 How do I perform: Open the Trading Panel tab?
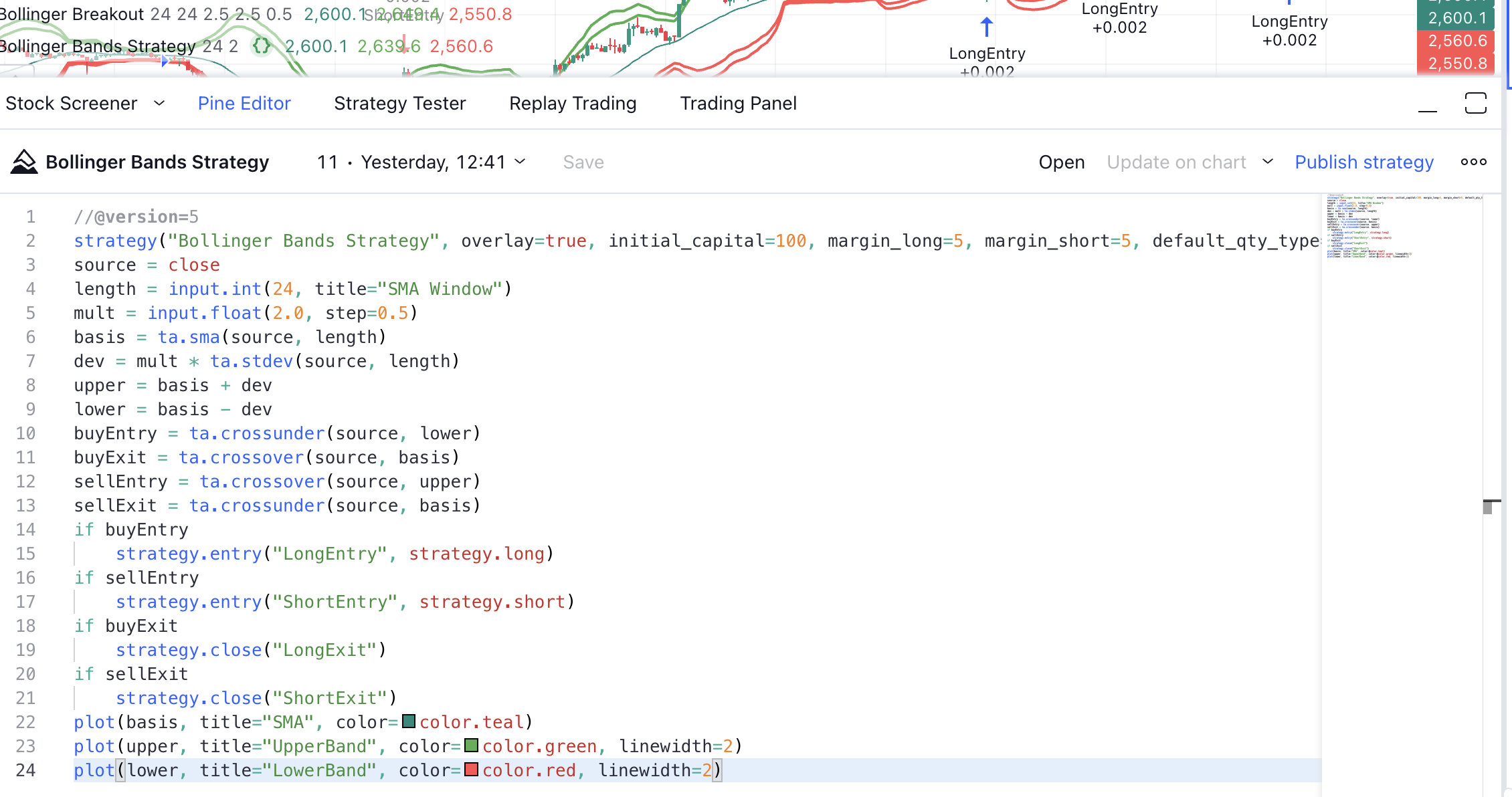click(x=739, y=104)
